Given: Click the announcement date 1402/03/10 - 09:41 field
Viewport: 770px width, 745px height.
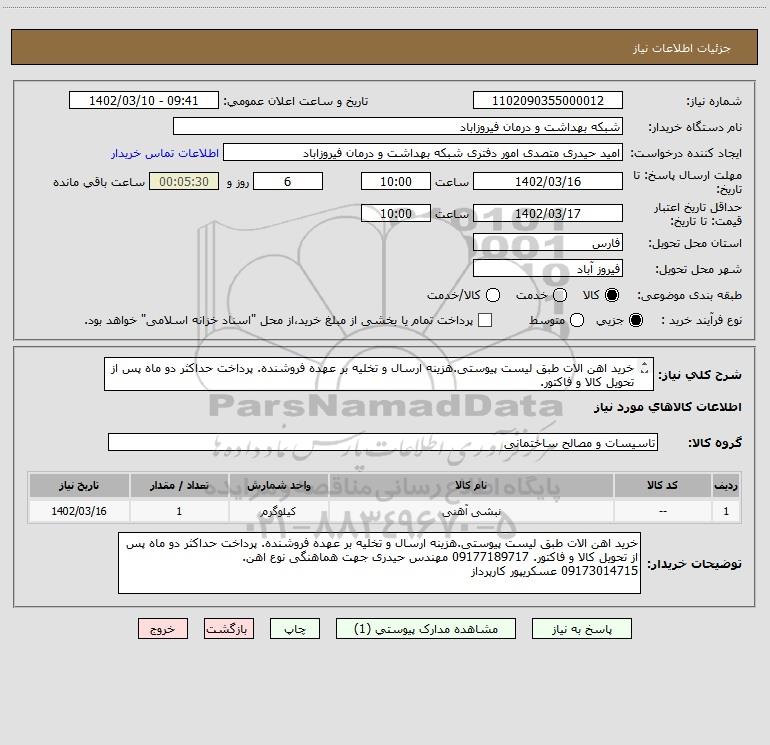Looking at the screenshot, I should point(143,100).
